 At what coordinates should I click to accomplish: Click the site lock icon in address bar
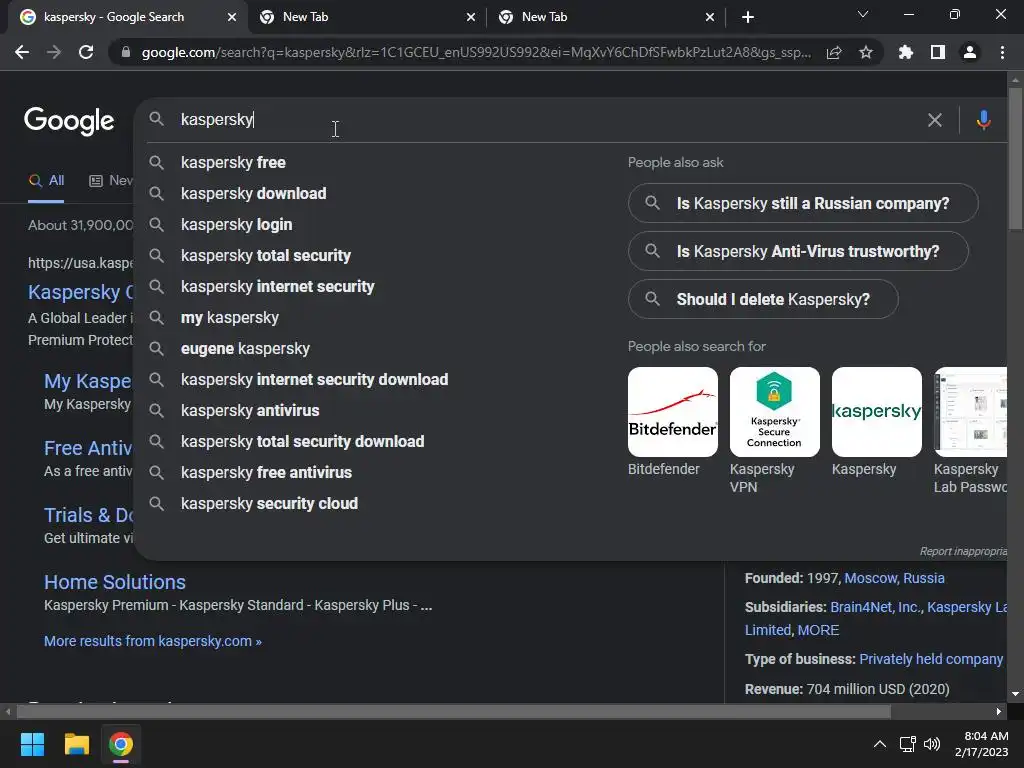tap(126, 52)
